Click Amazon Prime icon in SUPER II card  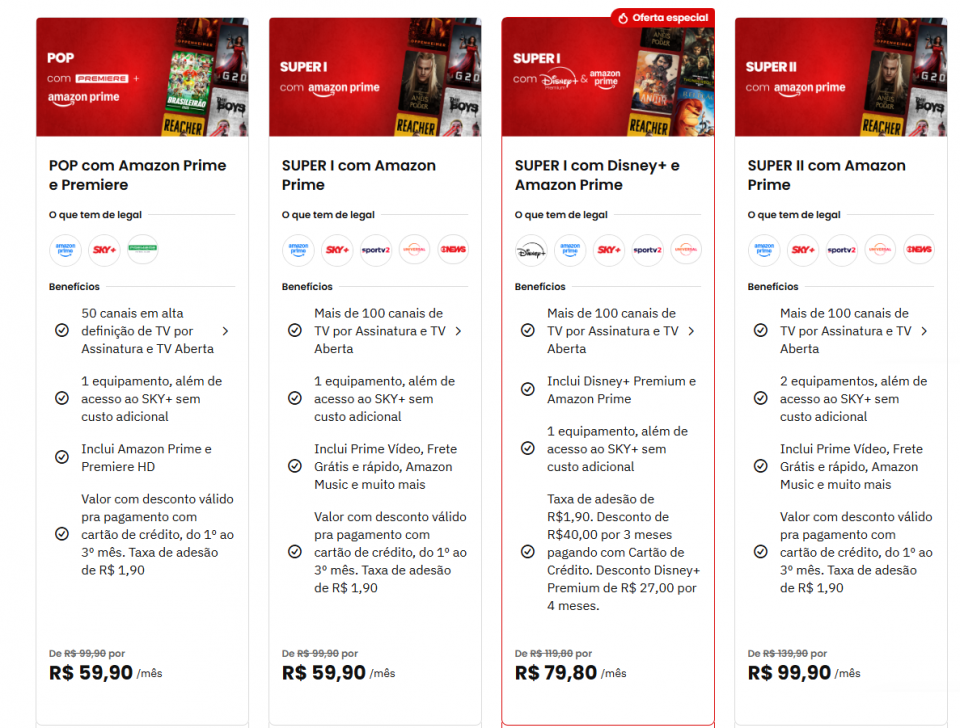764,250
